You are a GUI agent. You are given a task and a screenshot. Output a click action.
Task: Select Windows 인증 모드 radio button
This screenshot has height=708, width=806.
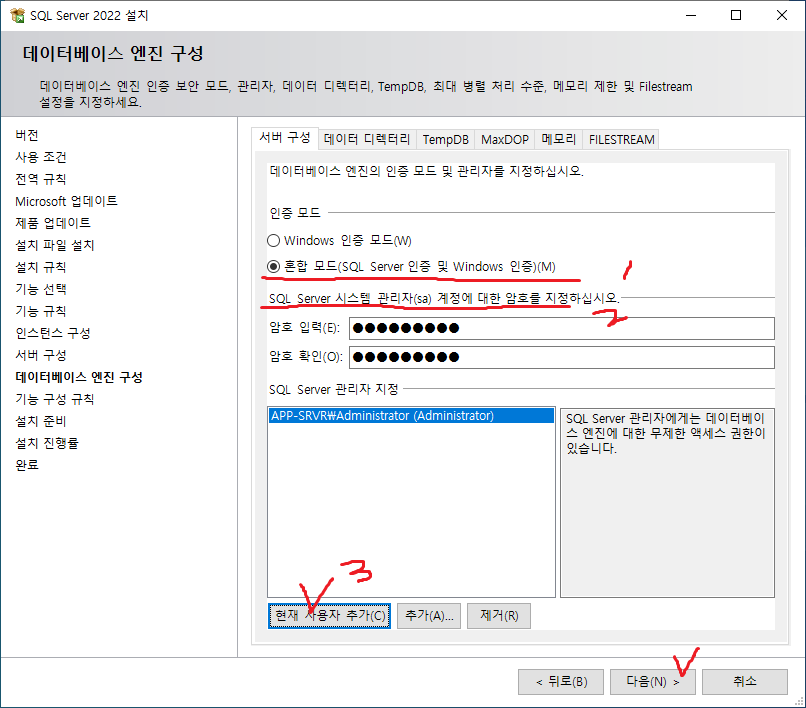click(273, 240)
